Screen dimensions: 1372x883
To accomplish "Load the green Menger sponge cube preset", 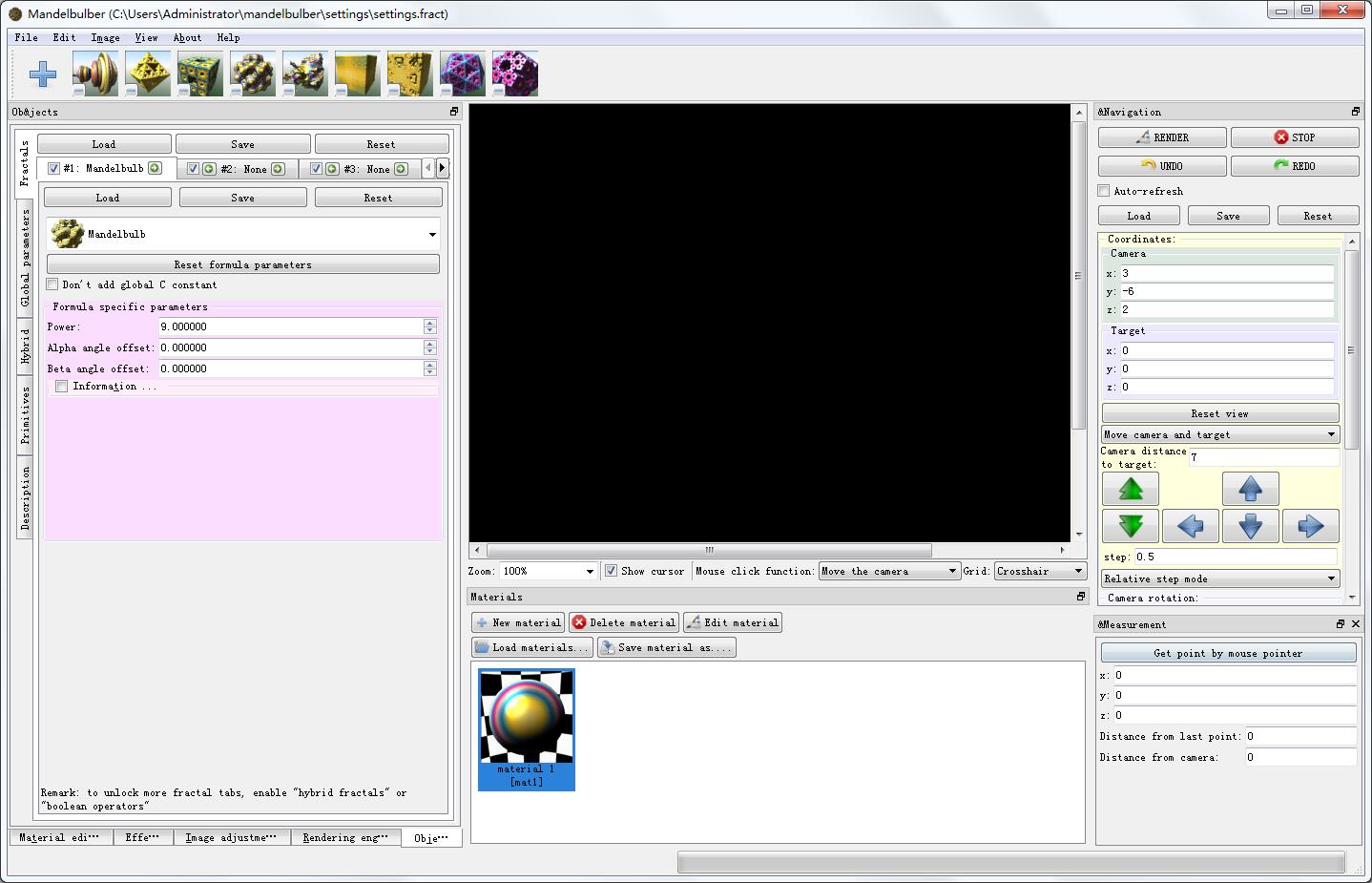I will pos(200,74).
